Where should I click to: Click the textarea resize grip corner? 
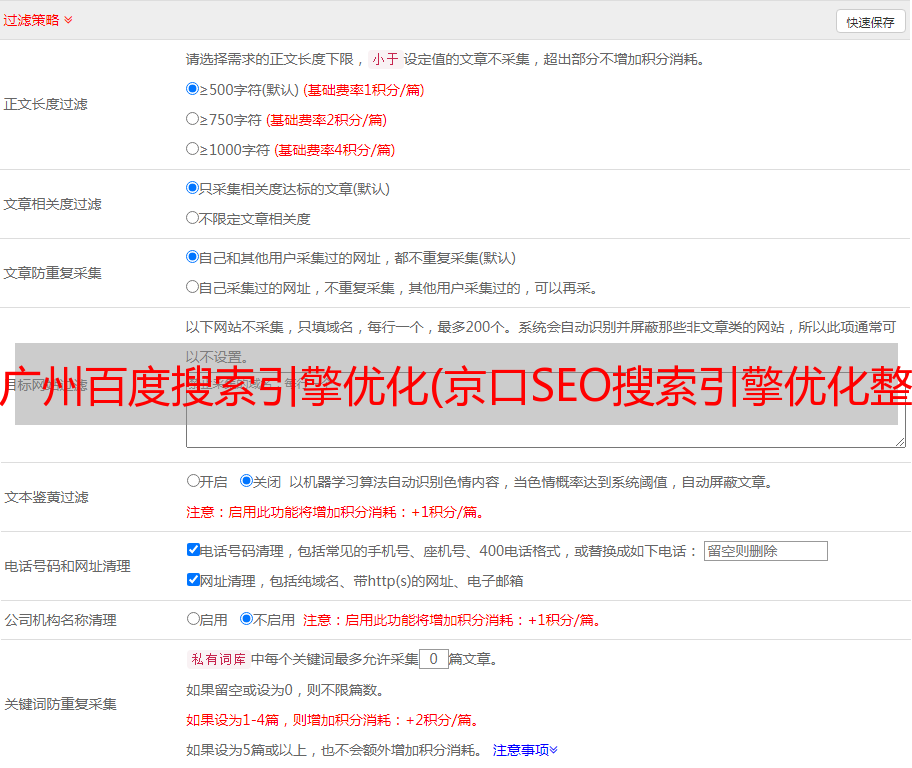pos(900,442)
